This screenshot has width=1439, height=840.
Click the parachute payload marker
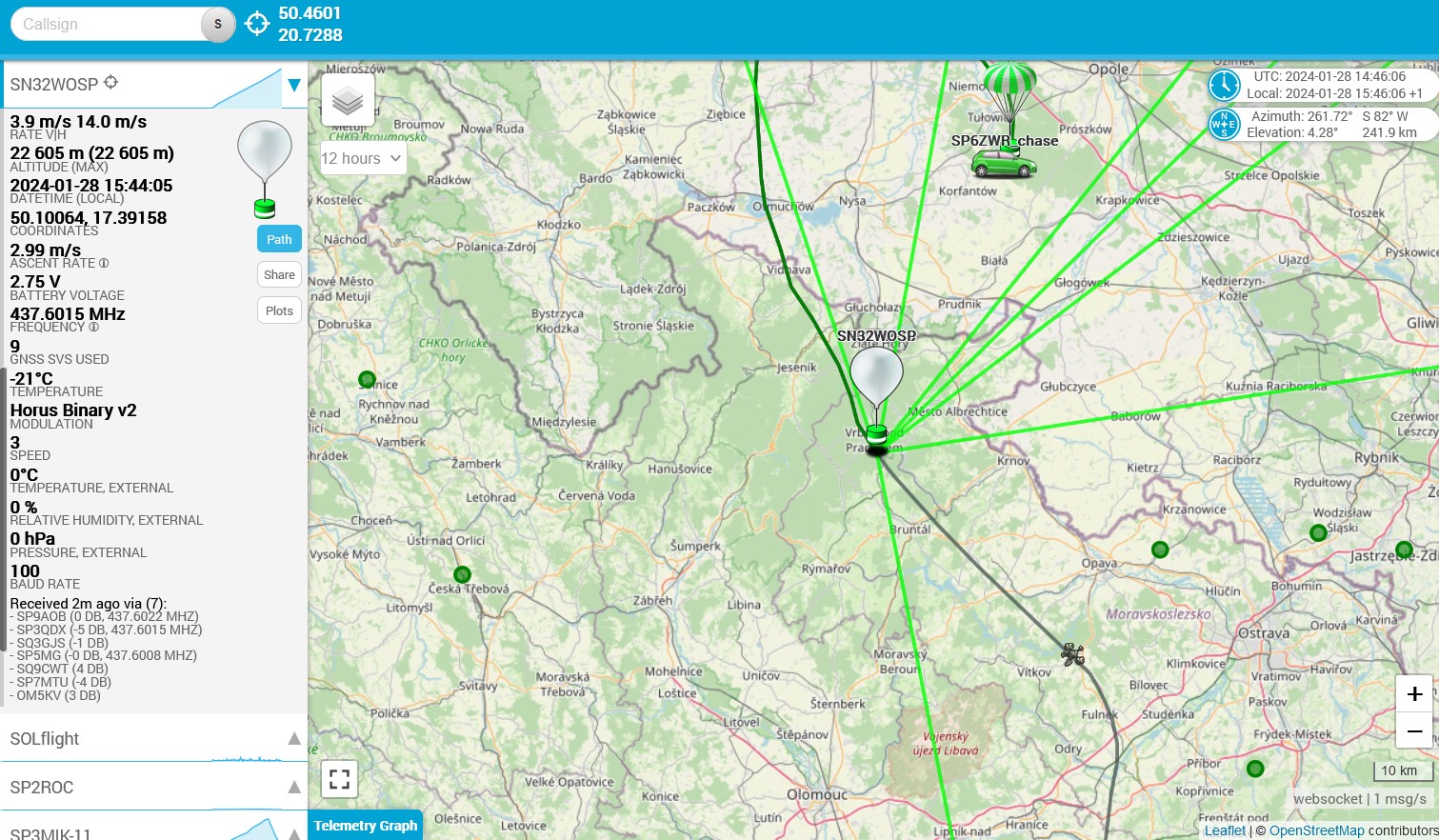[1009, 90]
